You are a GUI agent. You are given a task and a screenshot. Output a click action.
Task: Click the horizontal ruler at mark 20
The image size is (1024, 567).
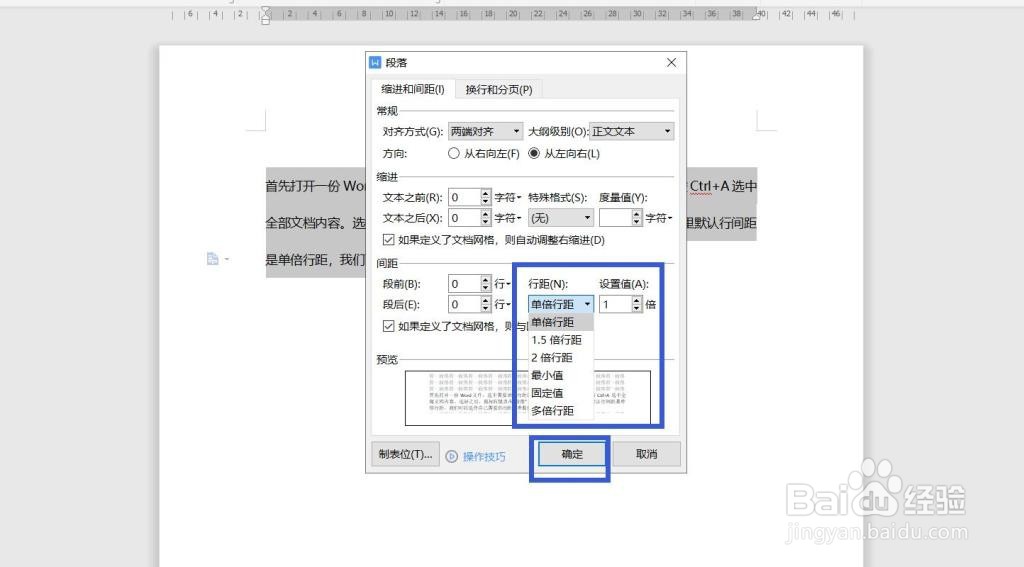pyautogui.click(x=513, y=14)
